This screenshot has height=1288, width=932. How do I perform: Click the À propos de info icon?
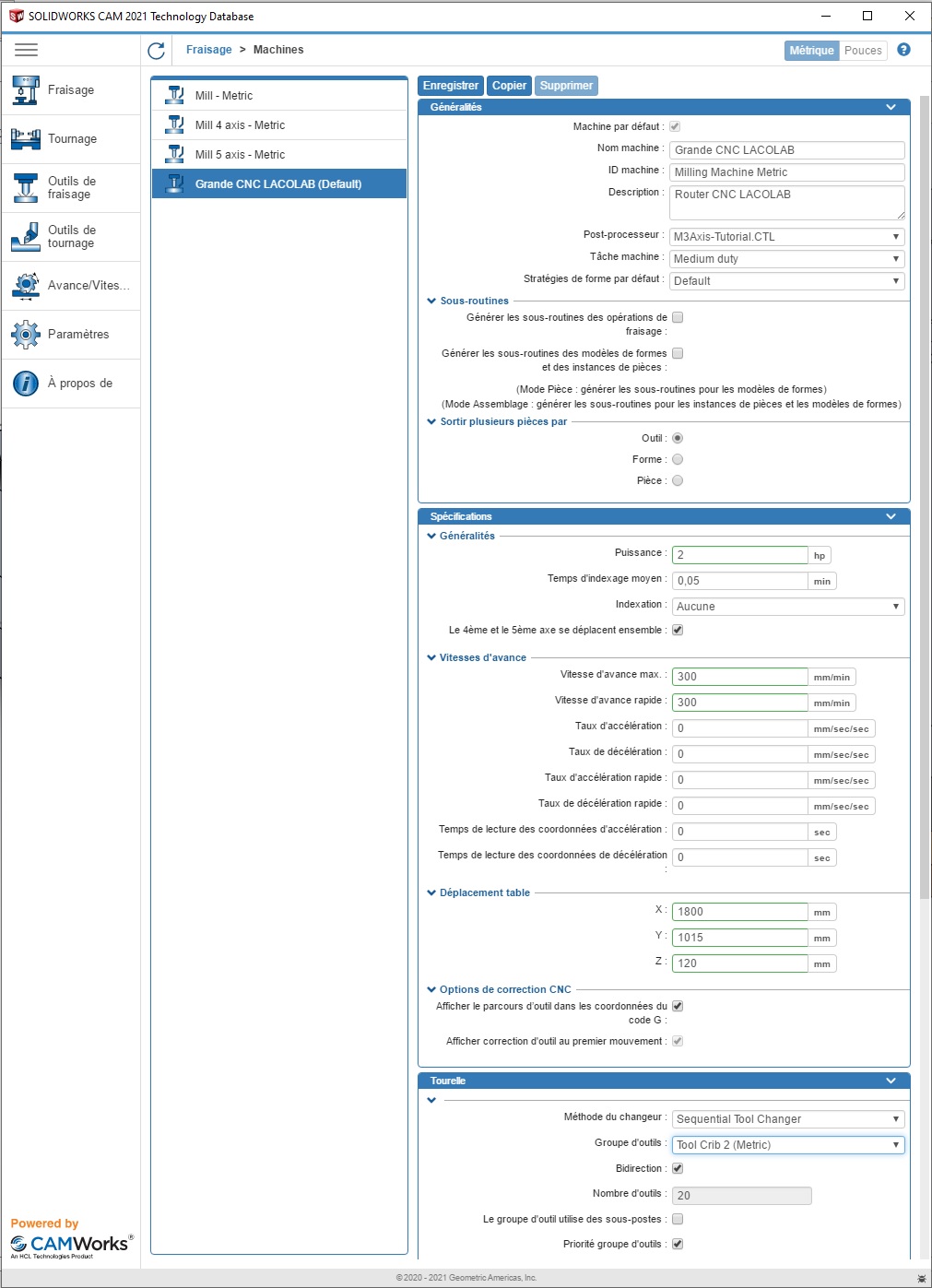25,384
